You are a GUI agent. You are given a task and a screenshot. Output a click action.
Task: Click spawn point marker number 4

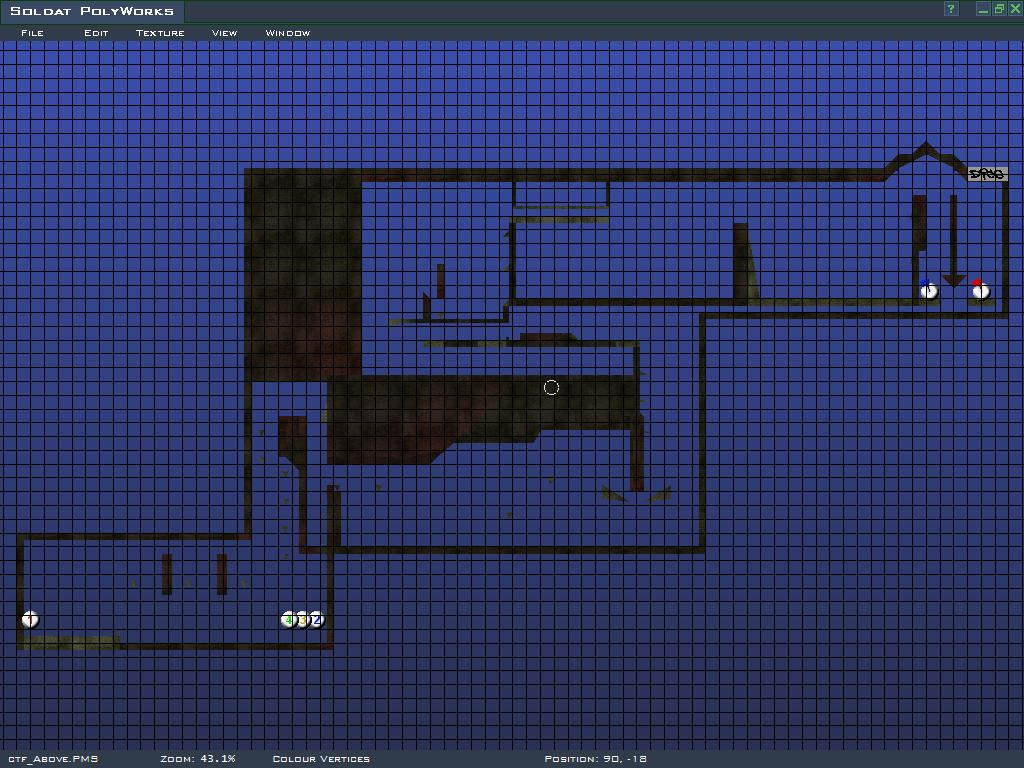tap(288, 620)
